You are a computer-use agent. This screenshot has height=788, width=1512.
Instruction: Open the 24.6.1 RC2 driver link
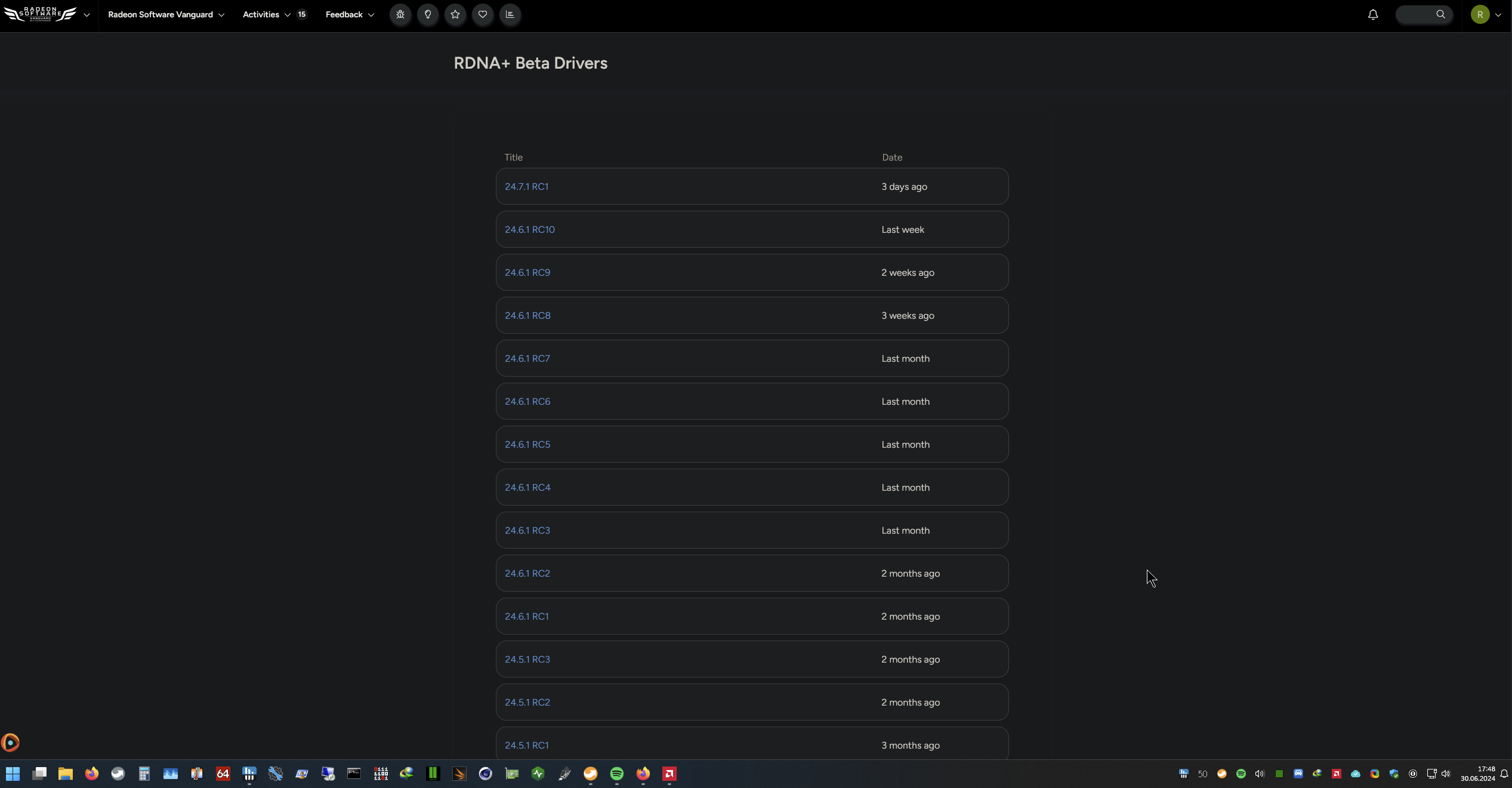click(527, 574)
